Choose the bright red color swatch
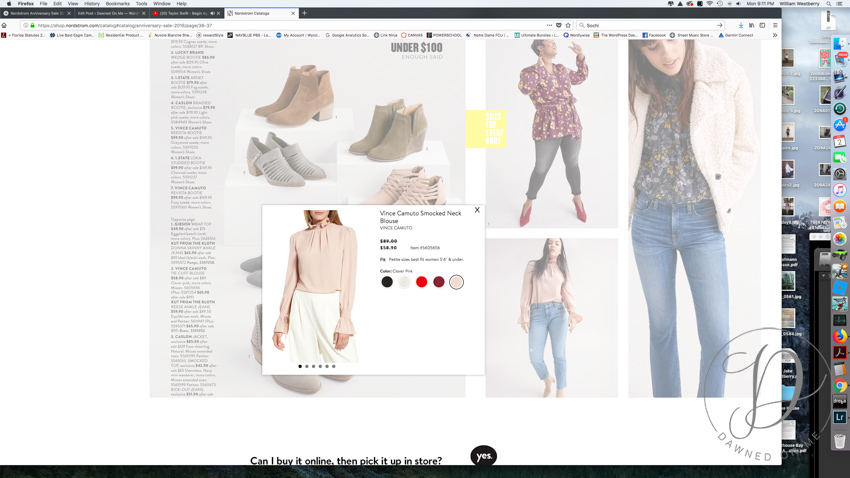The image size is (850, 478). click(x=421, y=282)
